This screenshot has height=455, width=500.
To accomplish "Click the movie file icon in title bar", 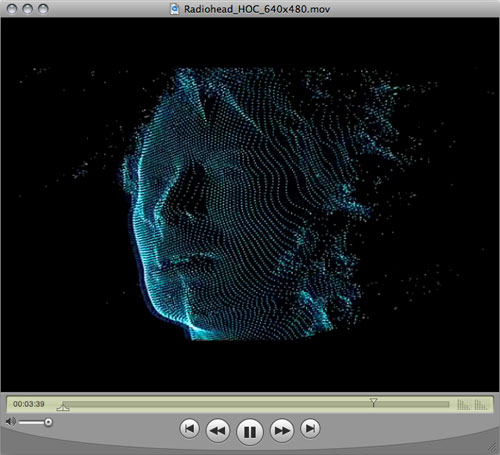I will 174,9.
